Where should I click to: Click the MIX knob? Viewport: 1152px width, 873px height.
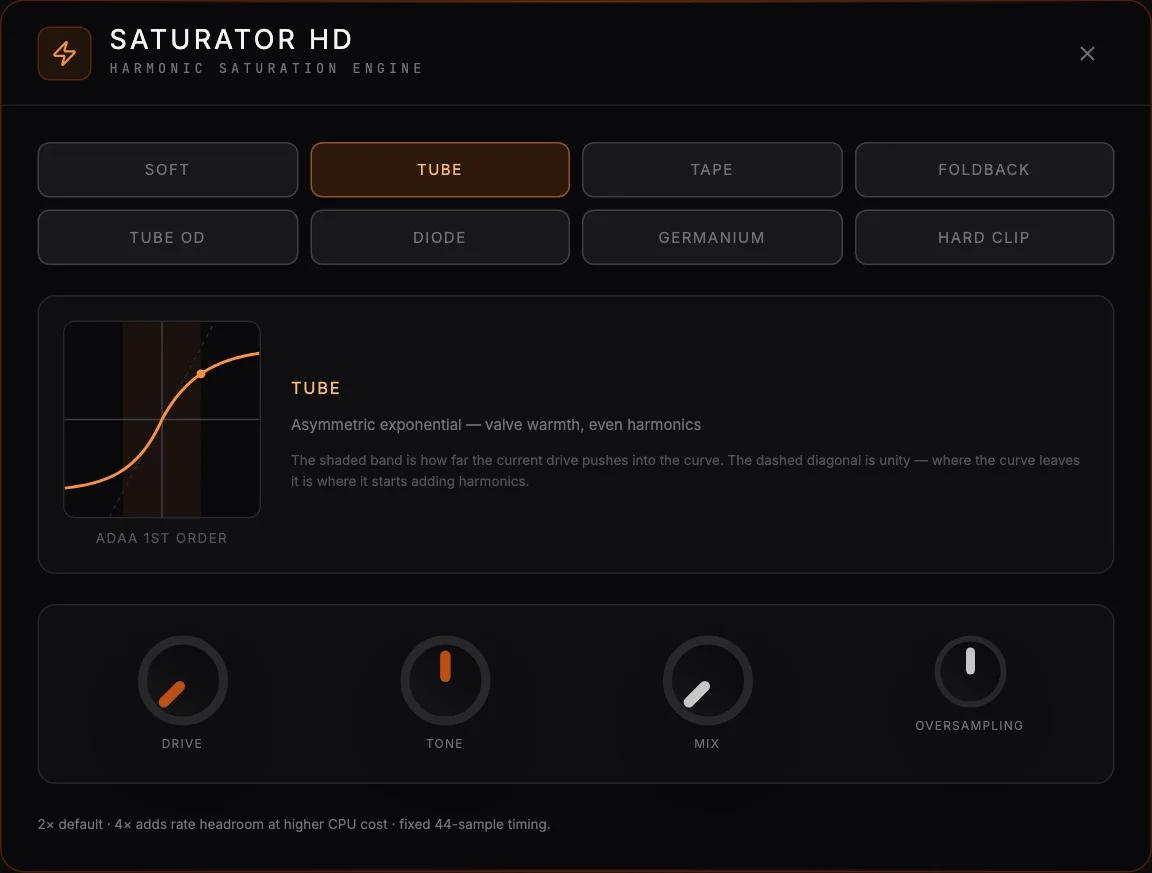[708, 680]
